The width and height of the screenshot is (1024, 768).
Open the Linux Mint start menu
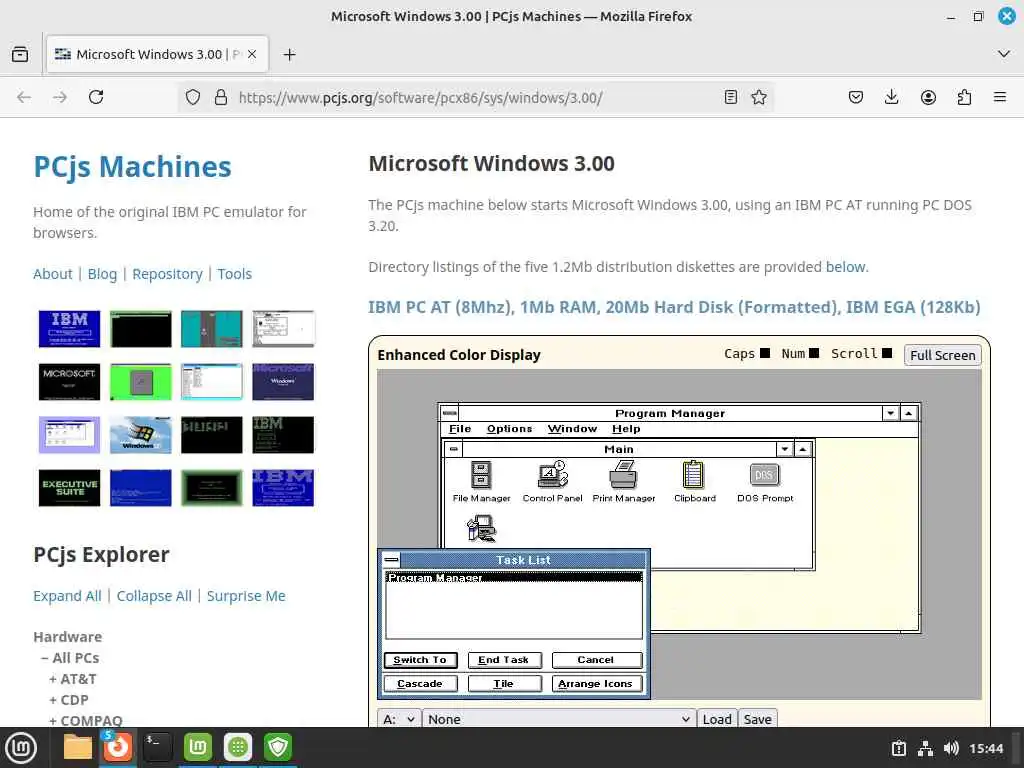21,747
